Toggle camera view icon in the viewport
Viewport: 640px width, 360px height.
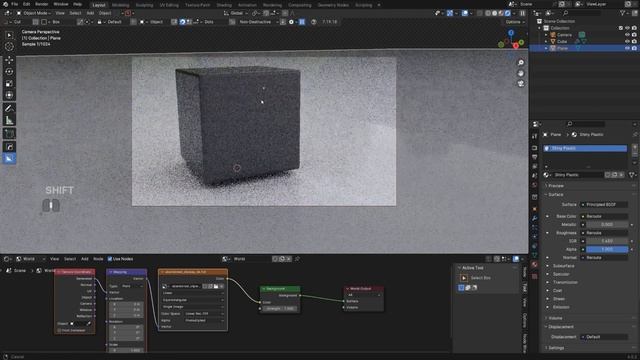tap(521, 84)
